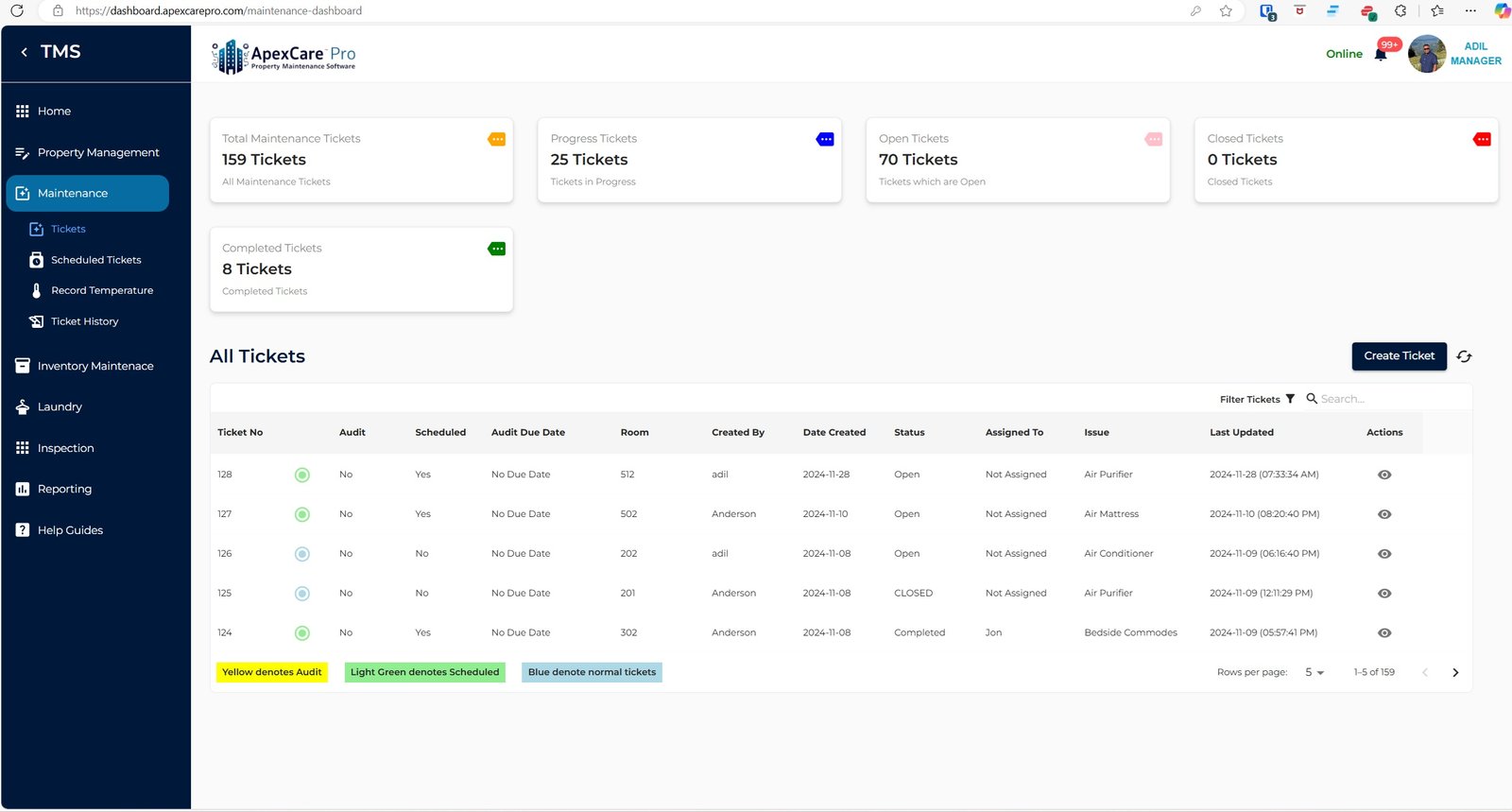View ticket 127 using its eye icon

1384,514
